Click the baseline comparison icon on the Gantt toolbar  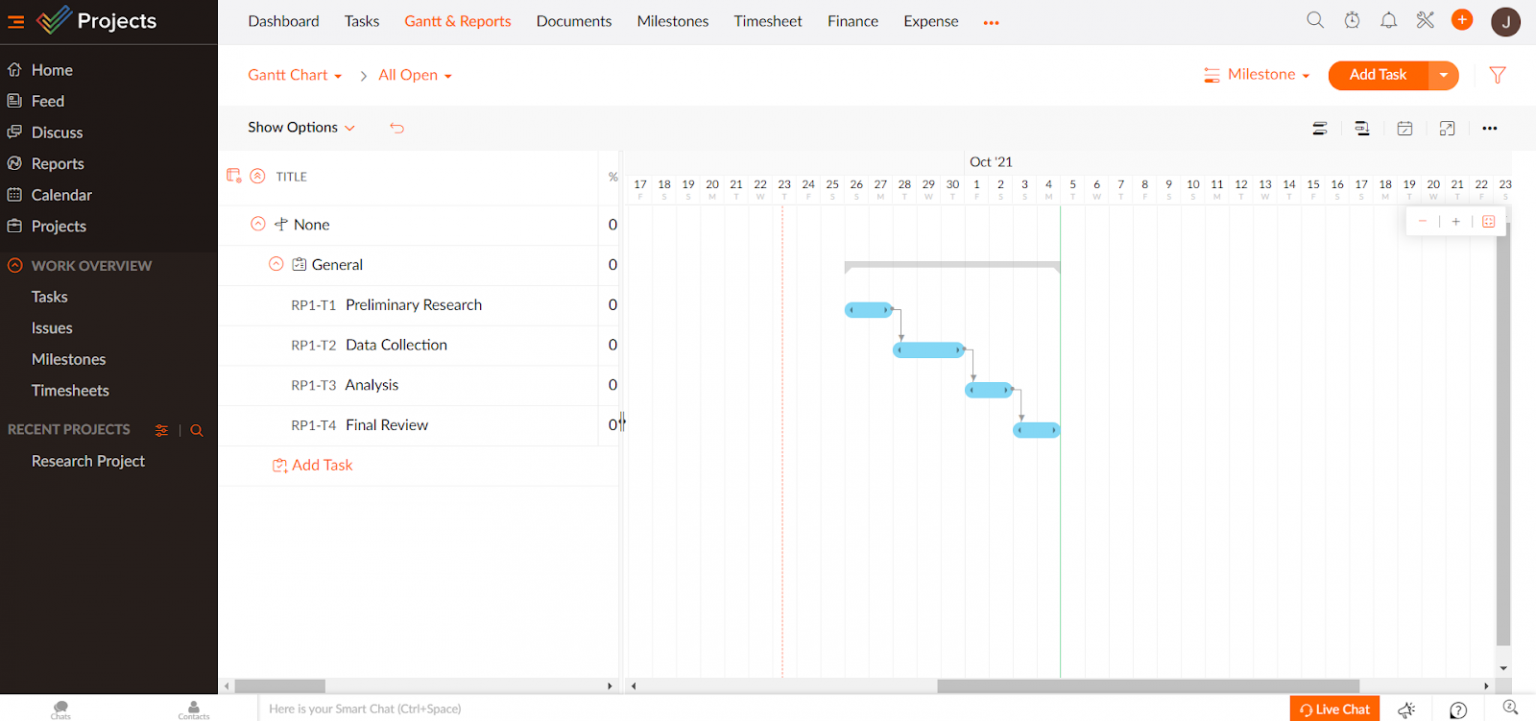1362,128
